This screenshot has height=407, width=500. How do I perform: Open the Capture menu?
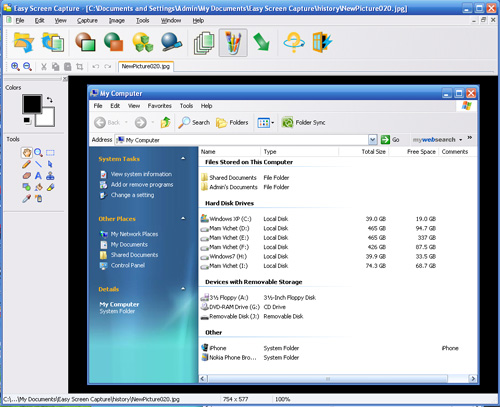click(87, 20)
